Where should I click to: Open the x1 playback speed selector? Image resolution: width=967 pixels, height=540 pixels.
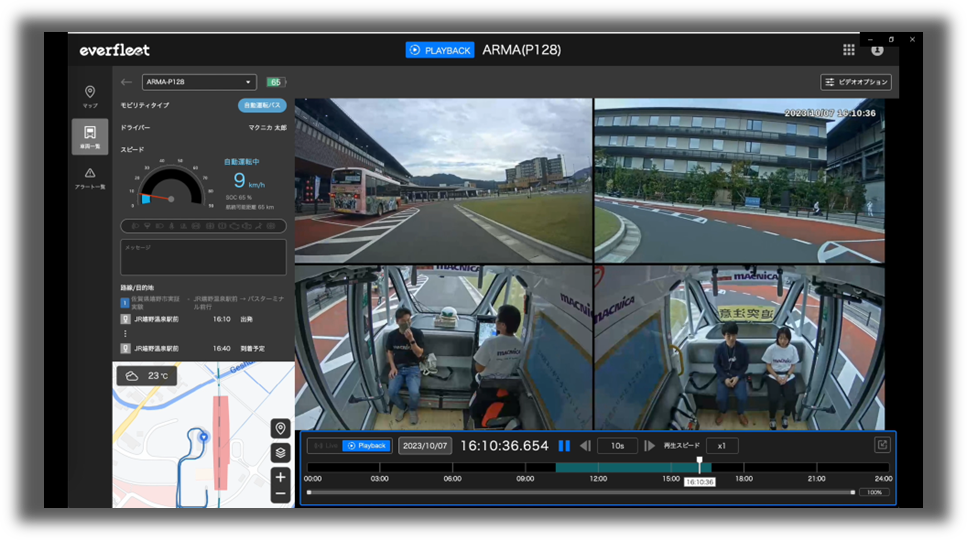722,446
